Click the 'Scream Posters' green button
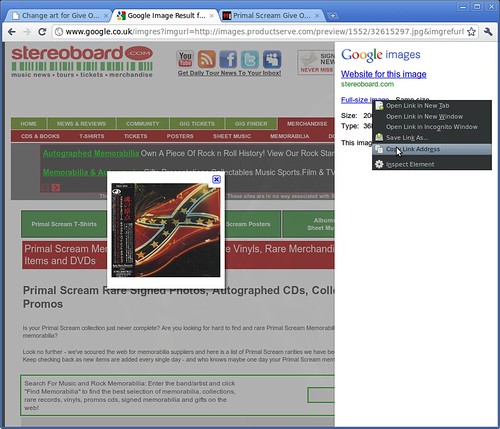 [x=253, y=224]
